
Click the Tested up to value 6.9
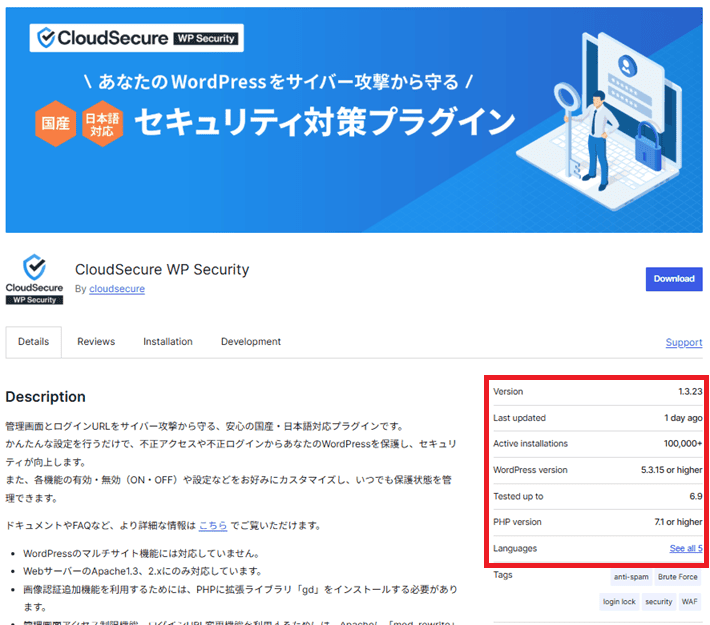tap(696, 496)
